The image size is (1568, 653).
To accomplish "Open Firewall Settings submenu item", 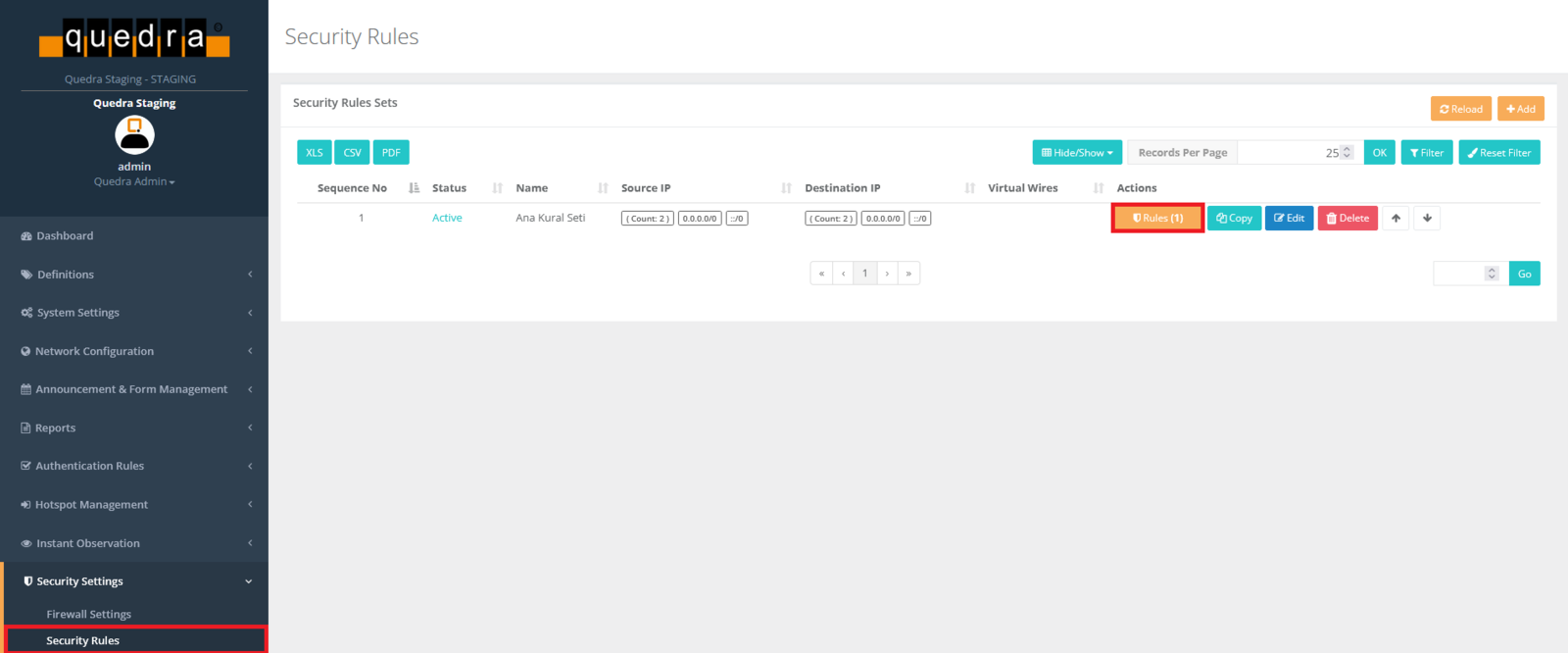I will [x=89, y=615].
